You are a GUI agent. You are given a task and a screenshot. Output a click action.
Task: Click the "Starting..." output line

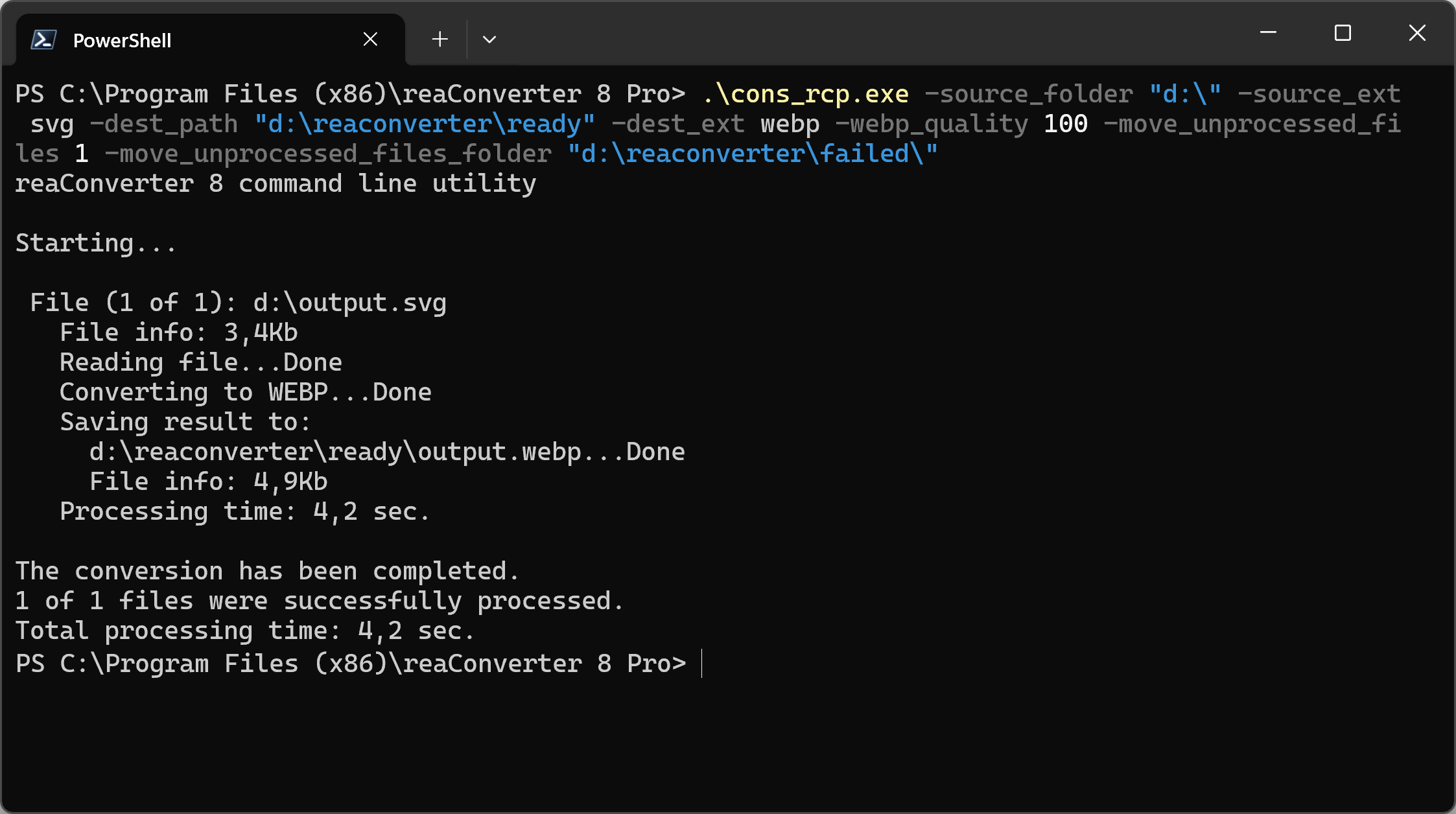95,244
